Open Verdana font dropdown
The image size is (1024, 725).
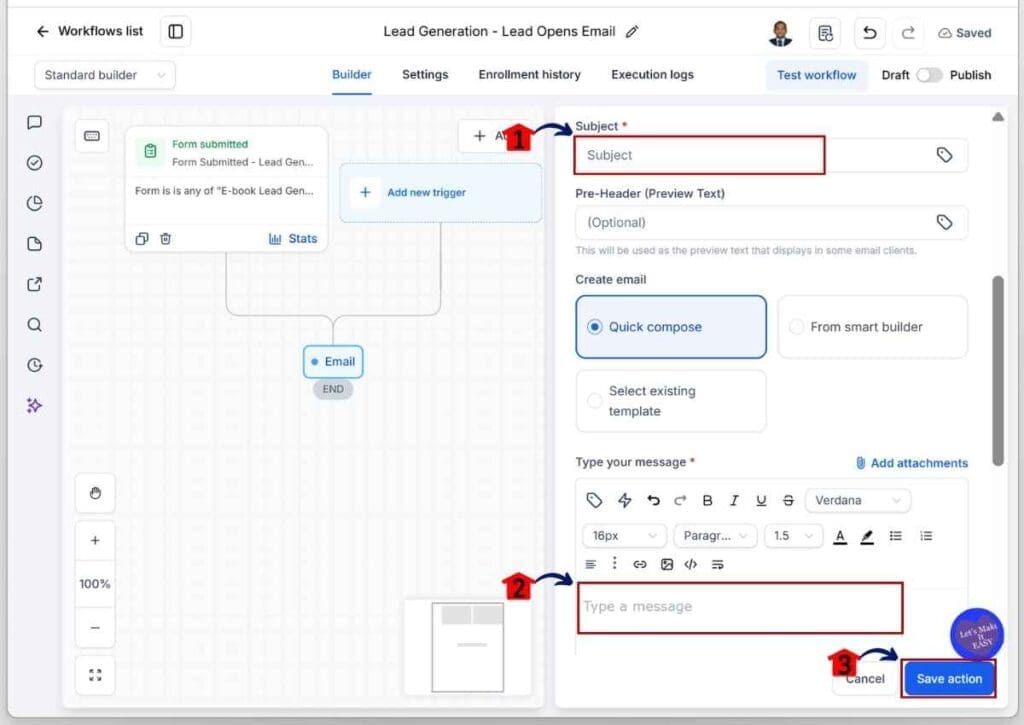point(858,500)
